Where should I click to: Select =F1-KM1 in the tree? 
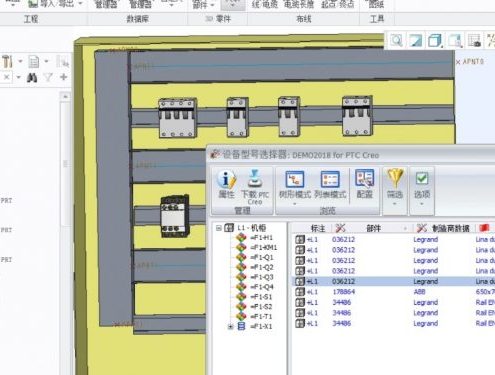pos(264,248)
